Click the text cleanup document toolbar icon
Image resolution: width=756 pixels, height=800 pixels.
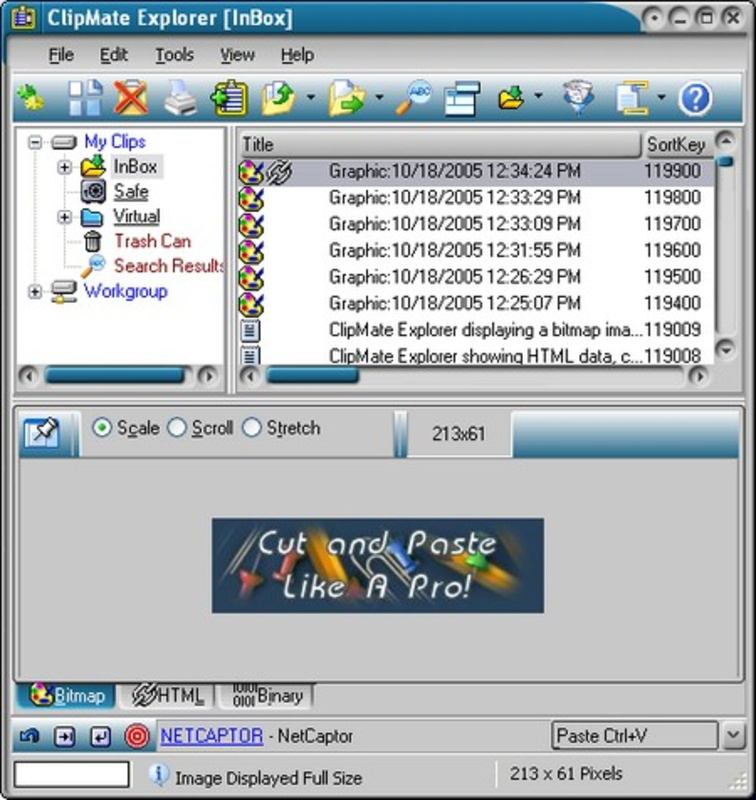click(632, 97)
